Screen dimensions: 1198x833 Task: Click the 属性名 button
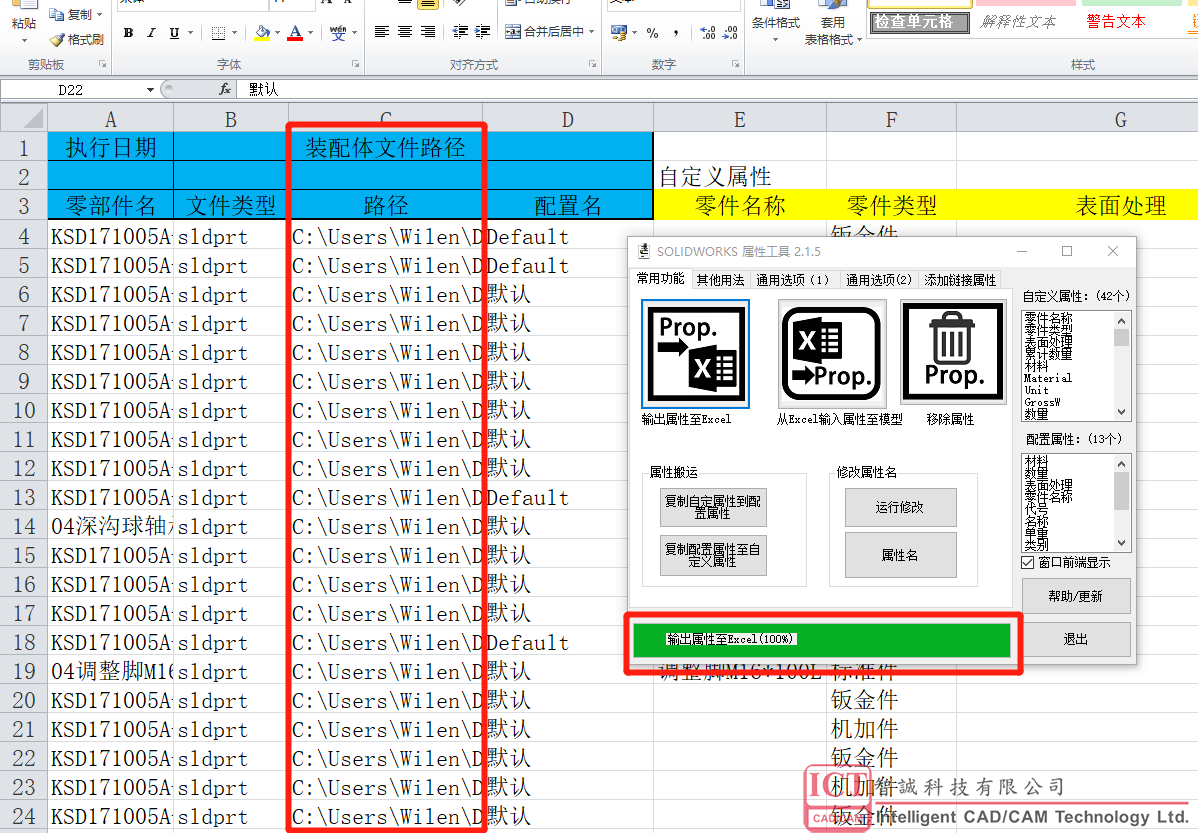[900, 556]
